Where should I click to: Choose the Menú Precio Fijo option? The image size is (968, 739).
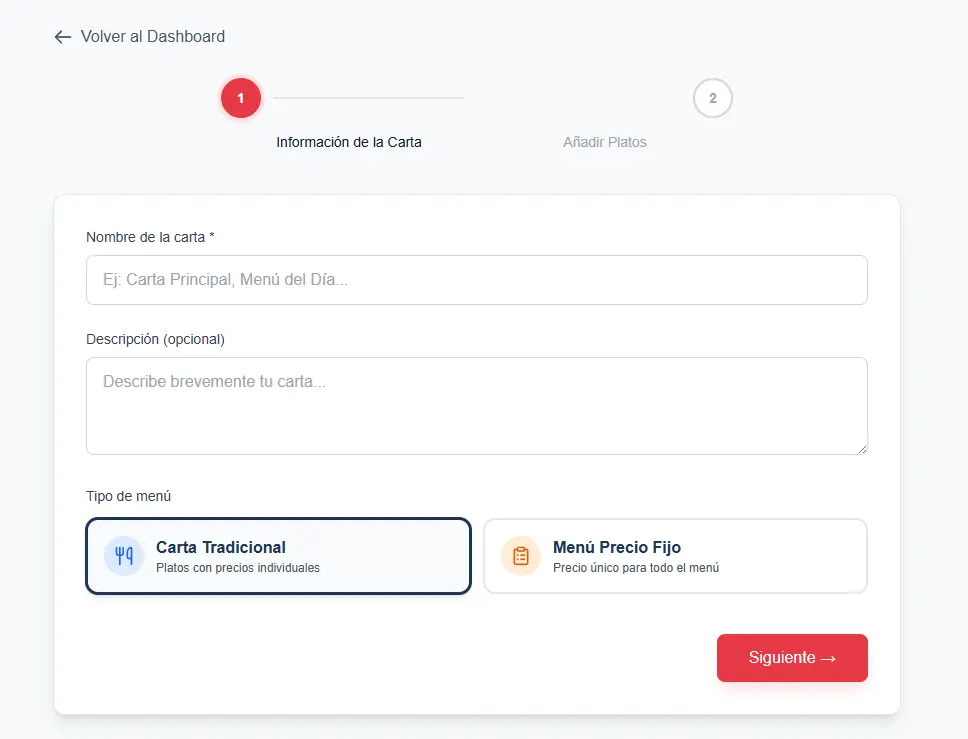pos(675,556)
